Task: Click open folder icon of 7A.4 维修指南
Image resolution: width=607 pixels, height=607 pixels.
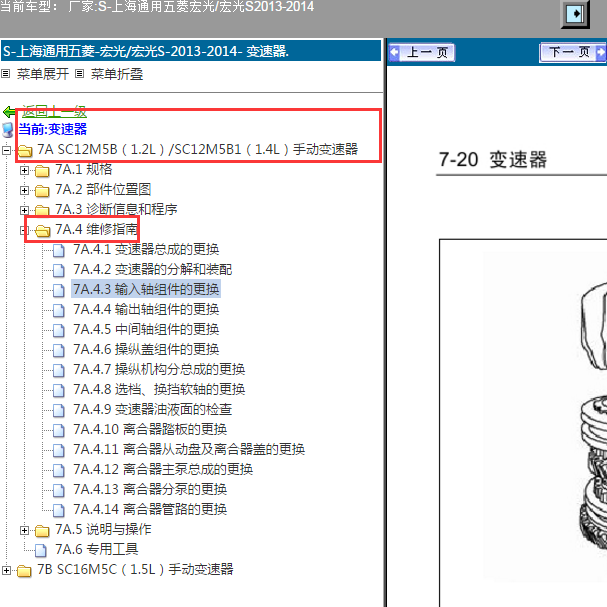Action: coord(43,230)
